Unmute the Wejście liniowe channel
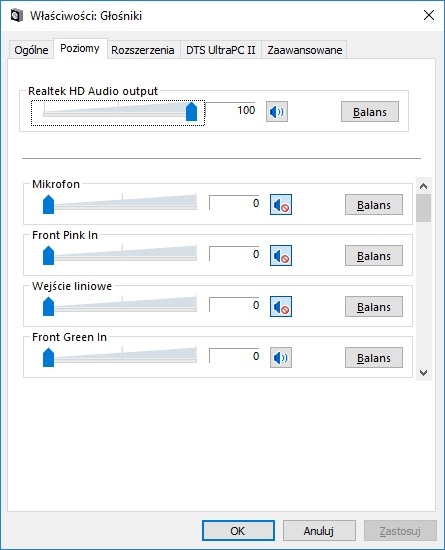445x550 pixels. point(281,307)
